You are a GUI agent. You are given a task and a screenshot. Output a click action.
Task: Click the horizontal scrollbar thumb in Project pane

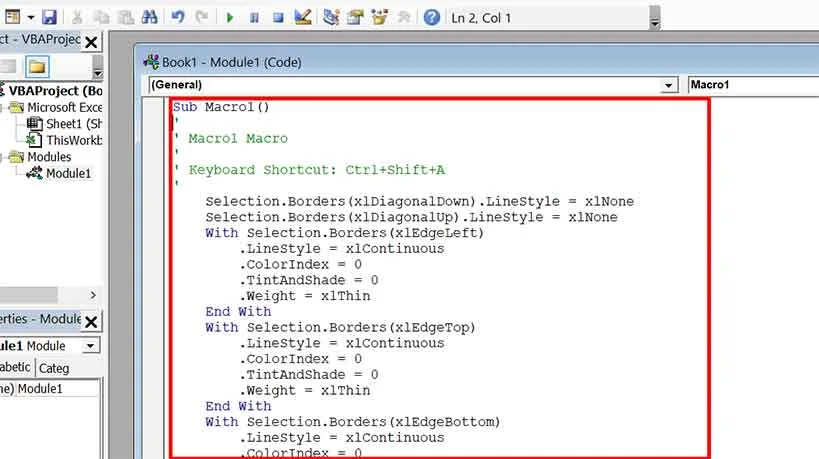coord(29,295)
